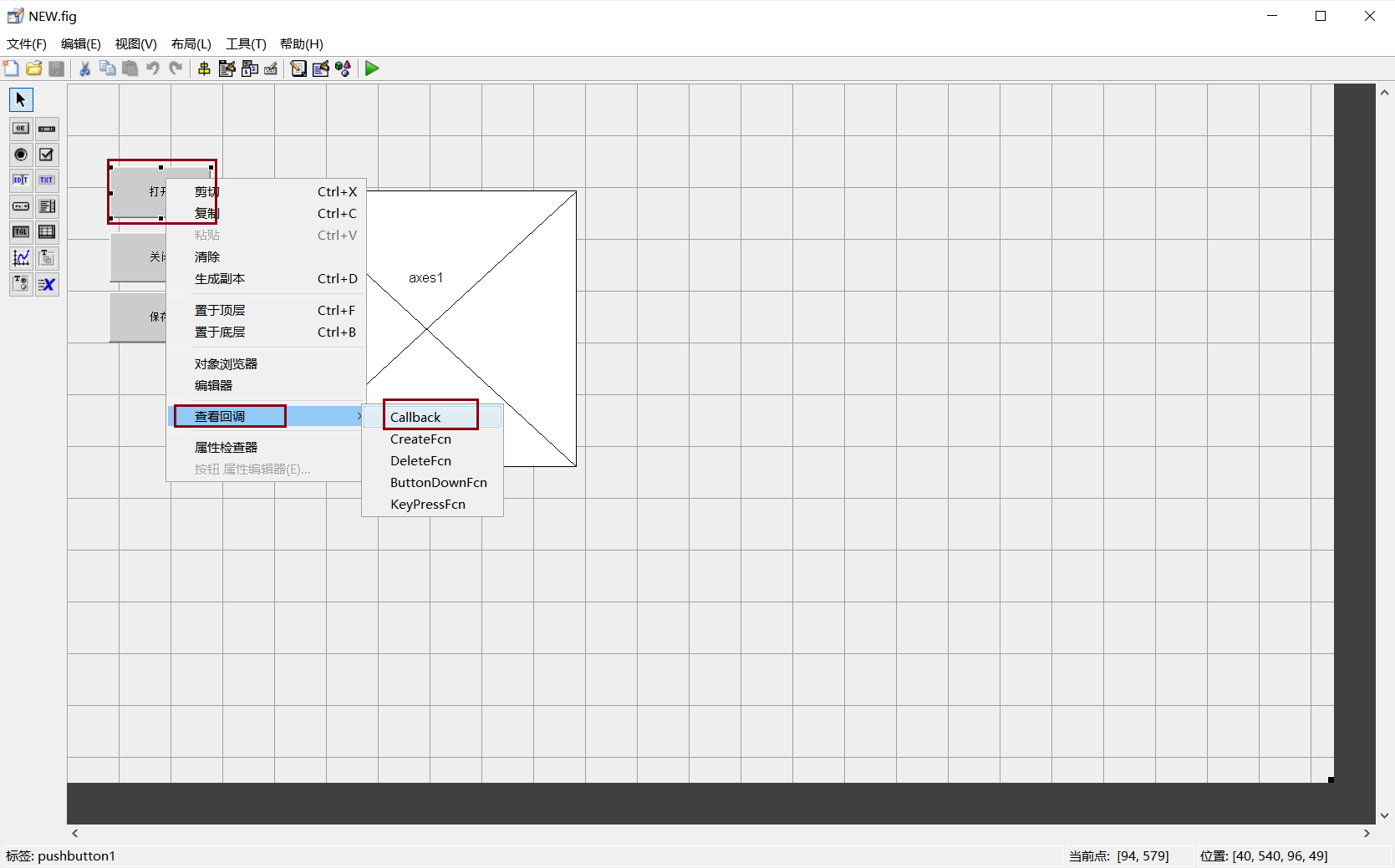Select DeleteFcn in the submenu
The image size is (1395, 868).
coord(432,461)
